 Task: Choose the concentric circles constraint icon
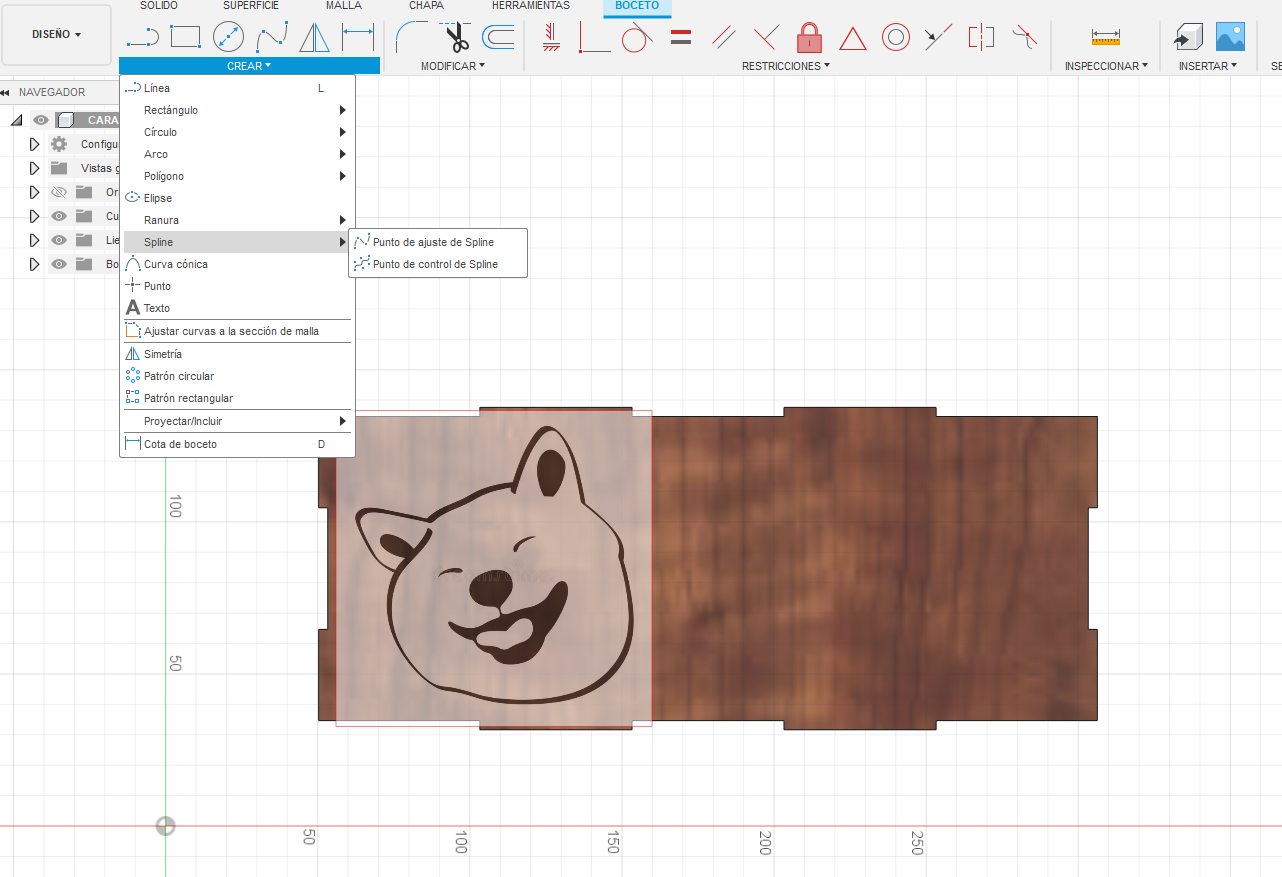pyautogui.click(x=896, y=38)
